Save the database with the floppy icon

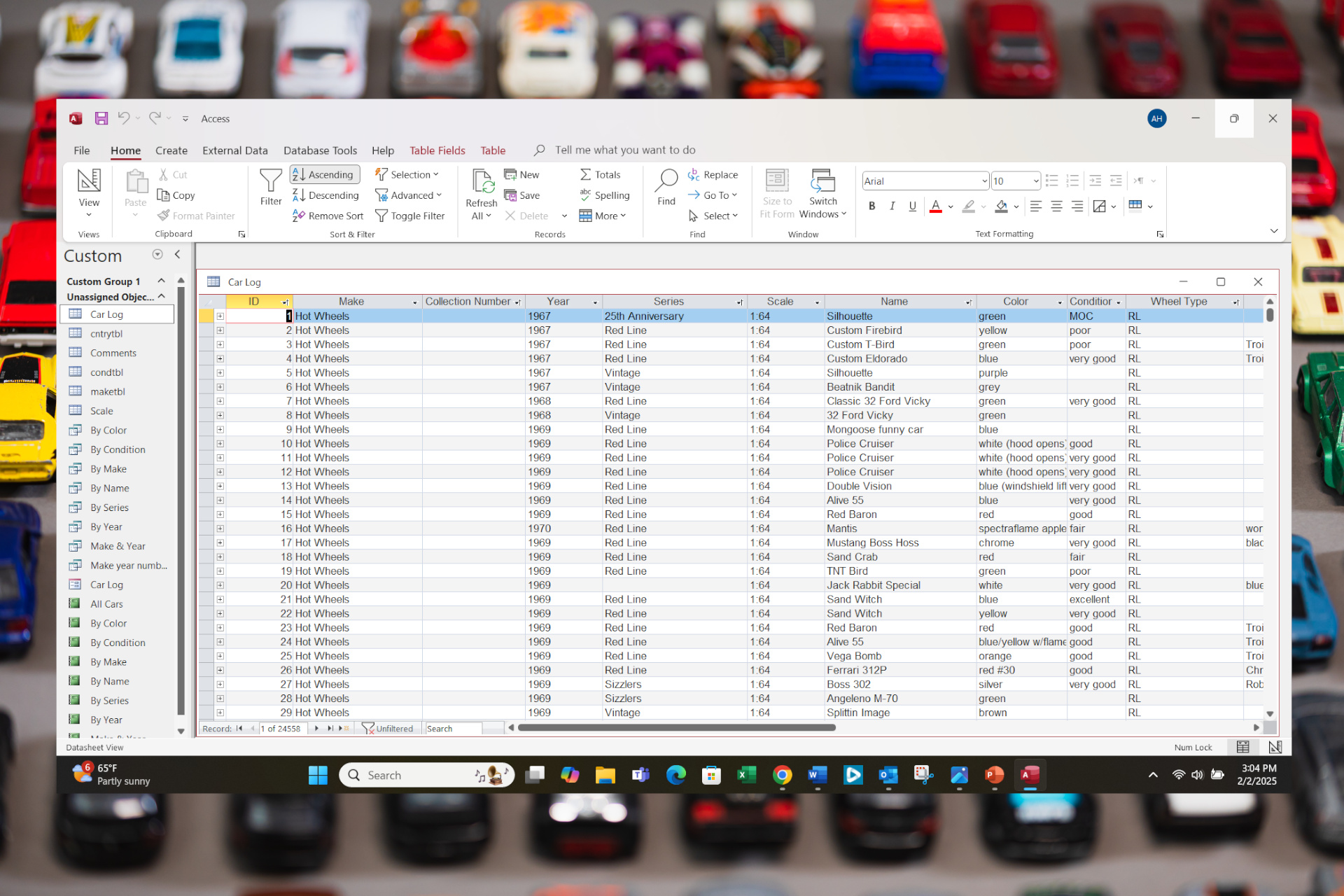pos(101,118)
